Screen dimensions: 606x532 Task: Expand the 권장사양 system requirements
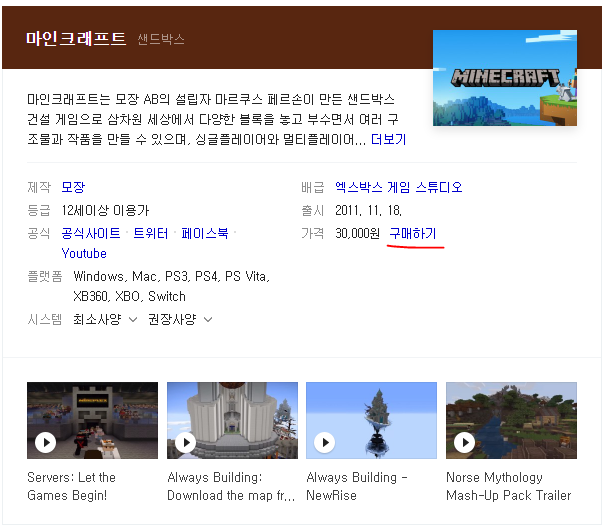pos(180,320)
